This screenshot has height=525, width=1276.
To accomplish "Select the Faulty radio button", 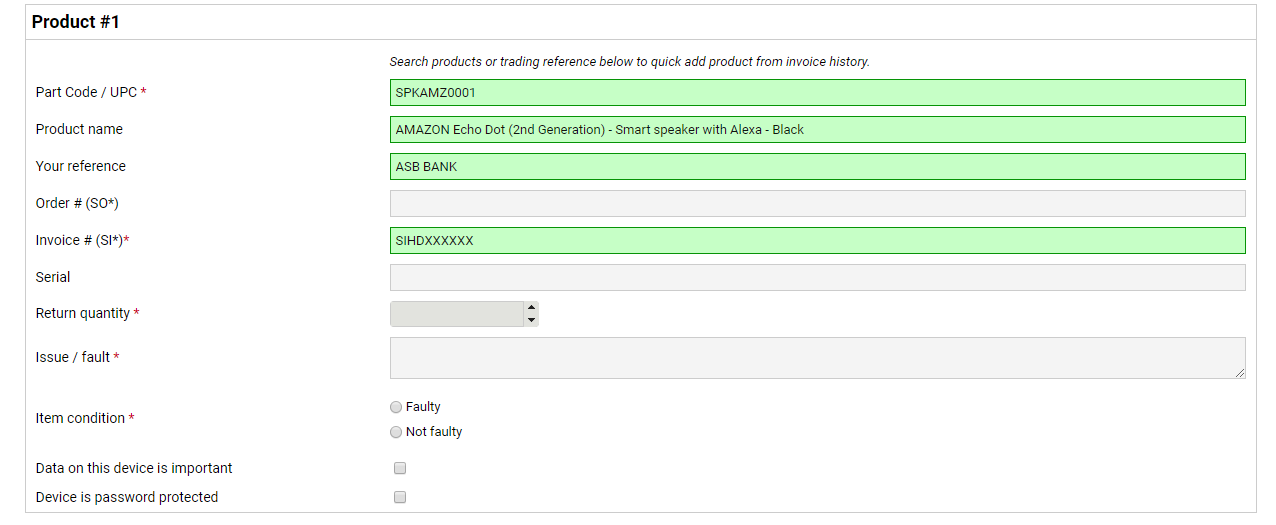I will pos(396,407).
